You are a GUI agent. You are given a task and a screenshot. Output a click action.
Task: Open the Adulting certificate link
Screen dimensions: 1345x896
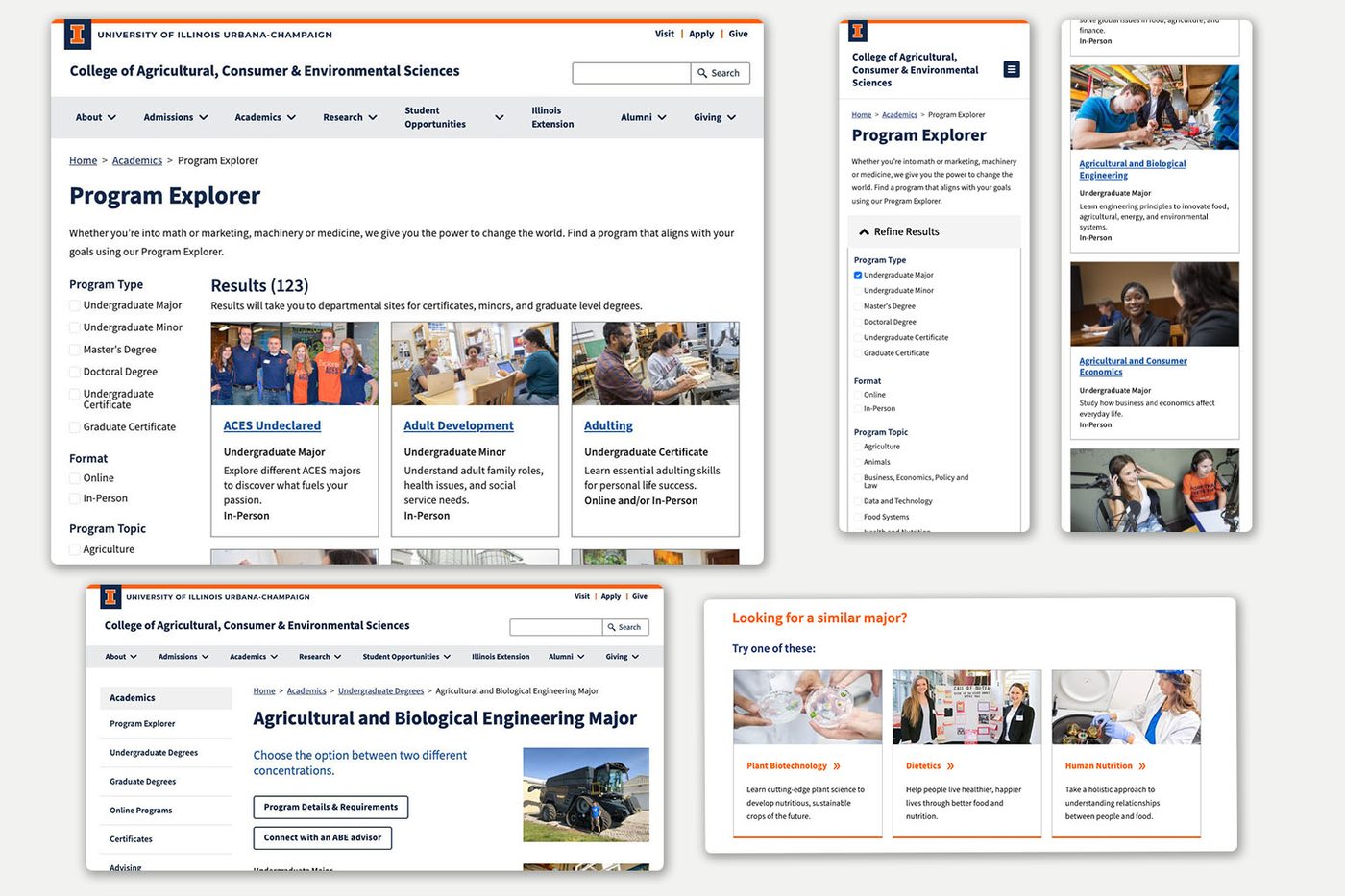tap(608, 425)
